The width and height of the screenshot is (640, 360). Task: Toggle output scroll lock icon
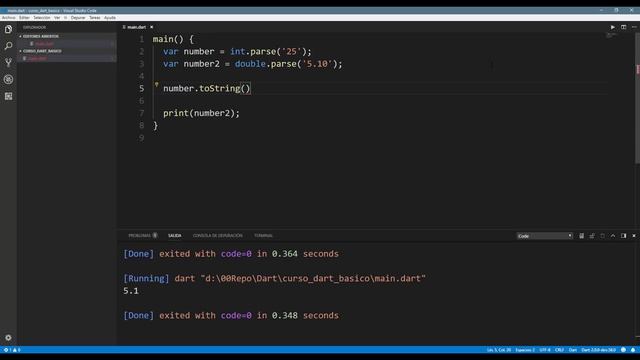592,236
